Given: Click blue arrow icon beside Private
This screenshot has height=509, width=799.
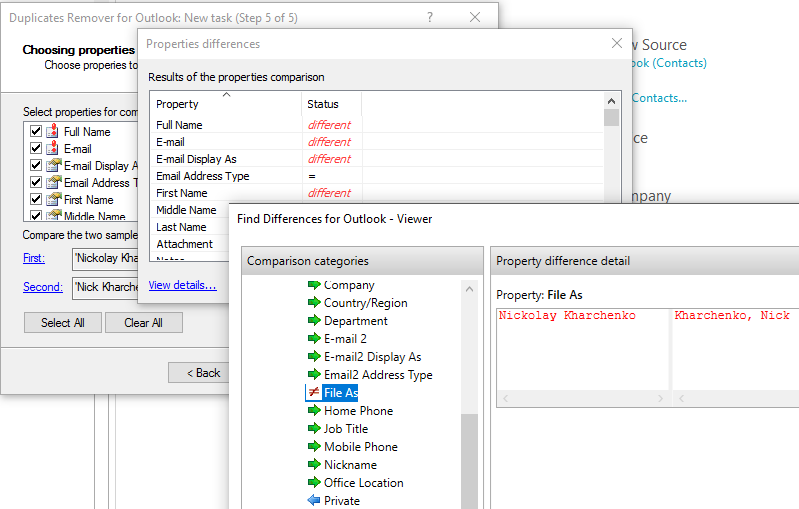Looking at the screenshot, I should [x=314, y=500].
